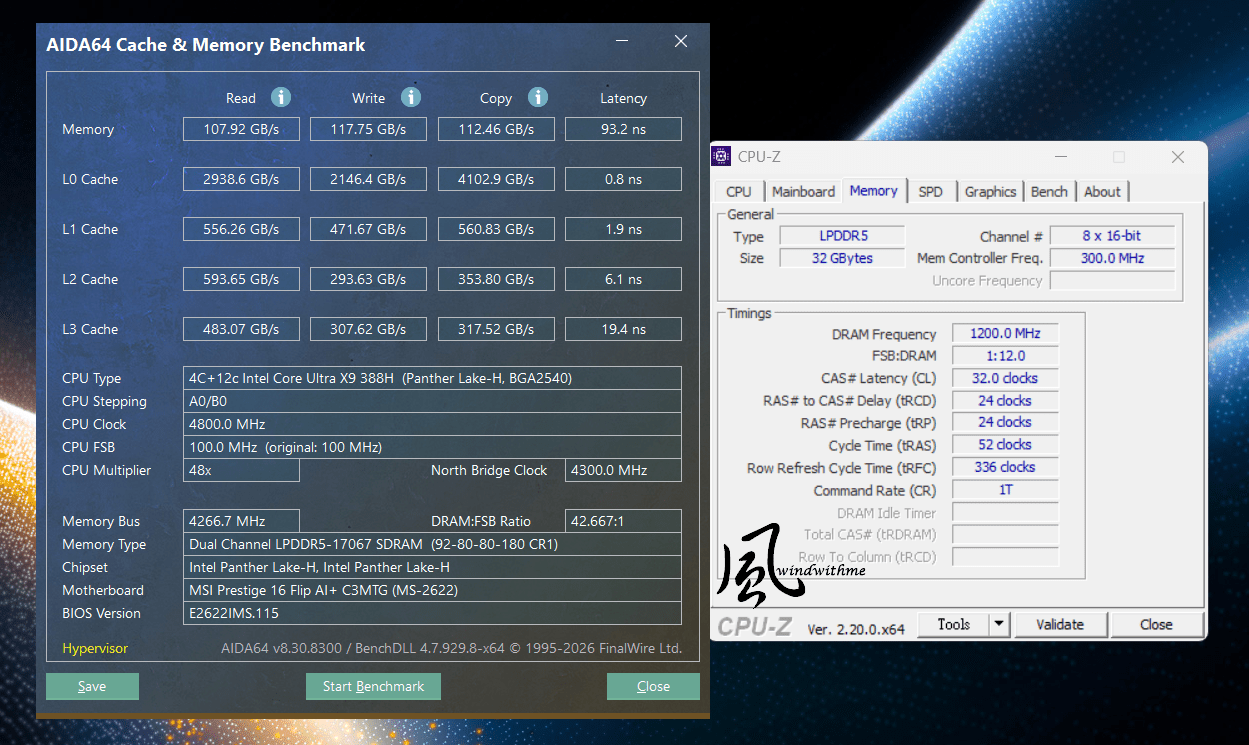Image resolution: width=1249 pixels, height=745 pixels.
Task: Close the AIDA64 benchmark window
Action: tap(681, 42)
